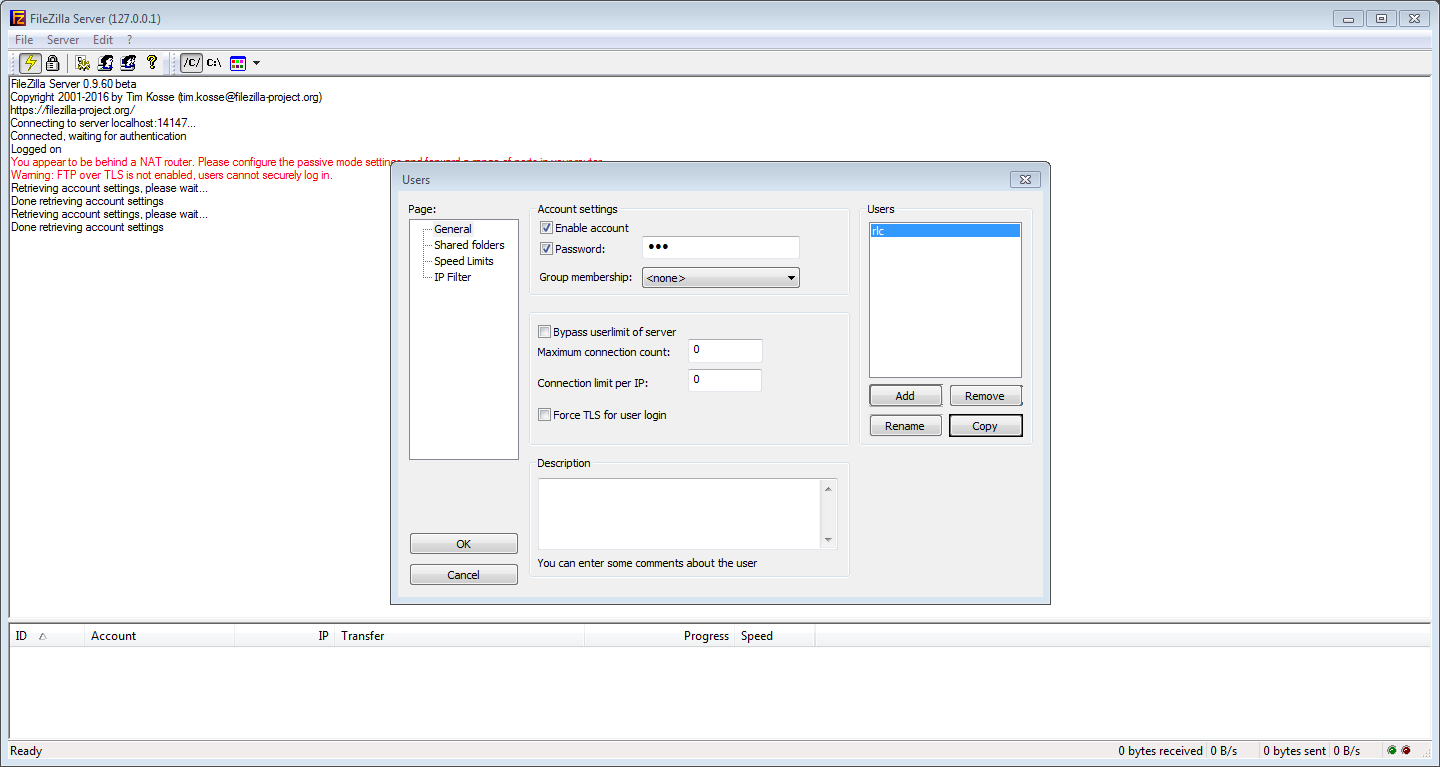The height and width of the screenshot is (767, 1440).
Task: Select the /C/ path display toolbar button
Action: point(191,62)
